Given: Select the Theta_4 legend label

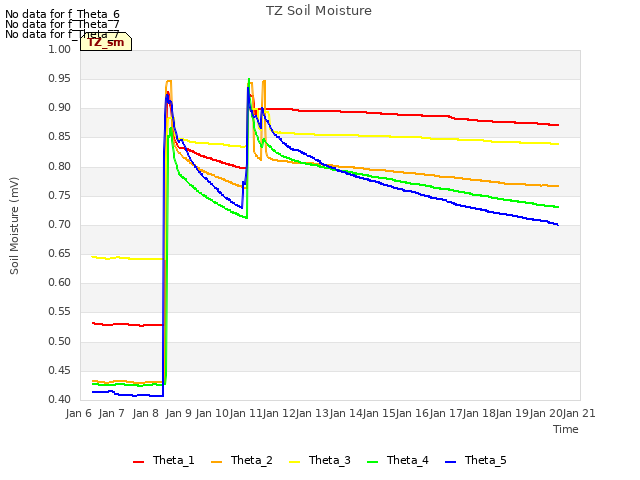Looking at the screenshot, I should pyautogui.click(x=407, y=460).
